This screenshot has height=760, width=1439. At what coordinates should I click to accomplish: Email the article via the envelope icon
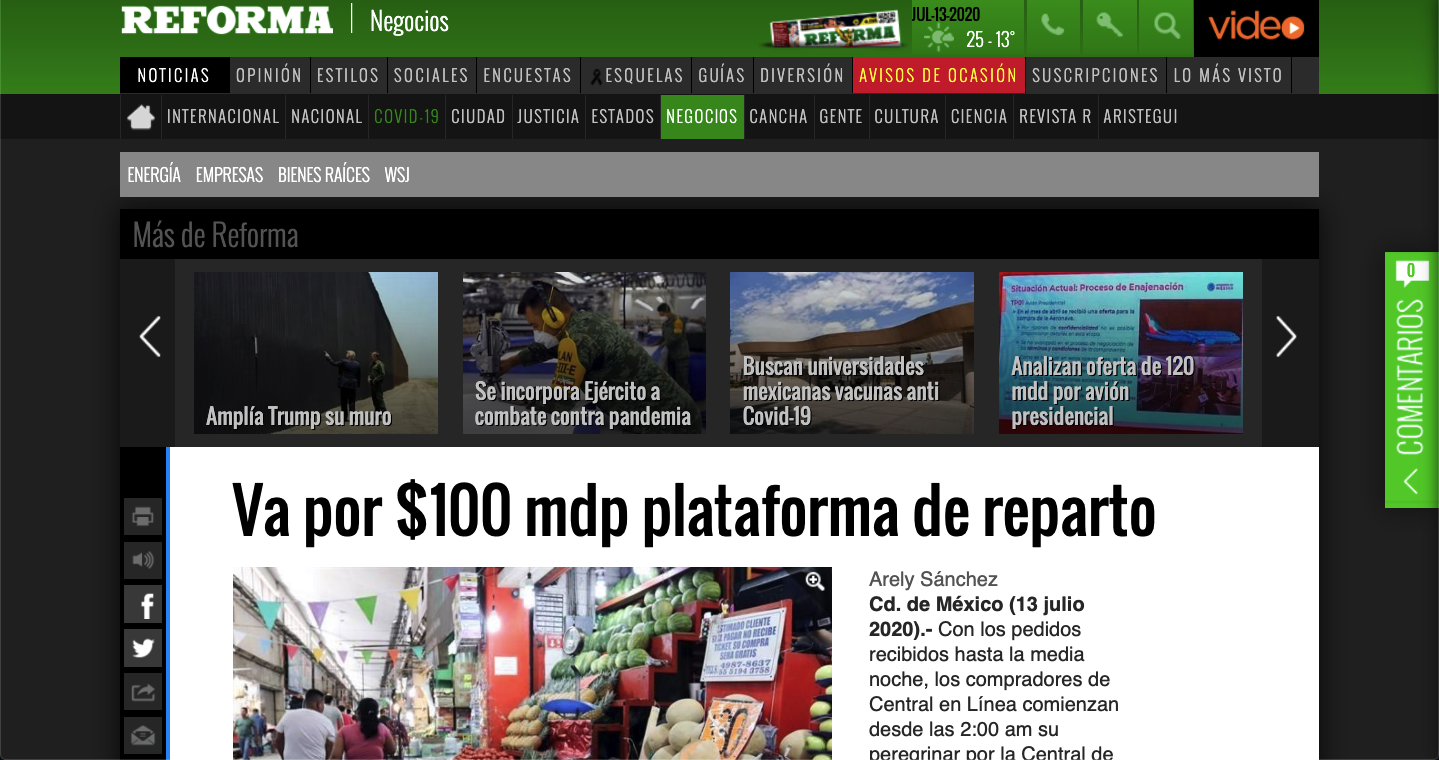coord(142,734)
